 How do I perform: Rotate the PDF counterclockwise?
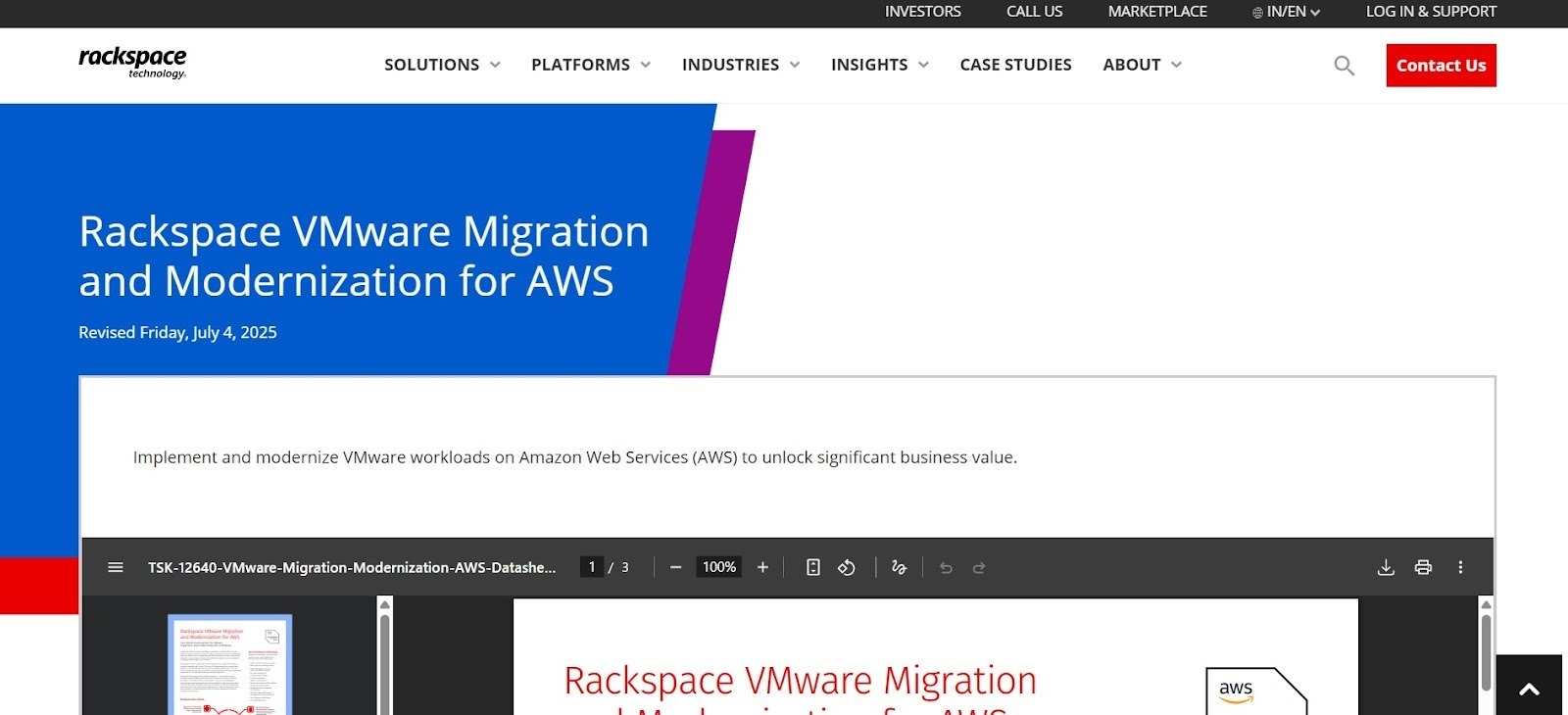coord(847,567)
